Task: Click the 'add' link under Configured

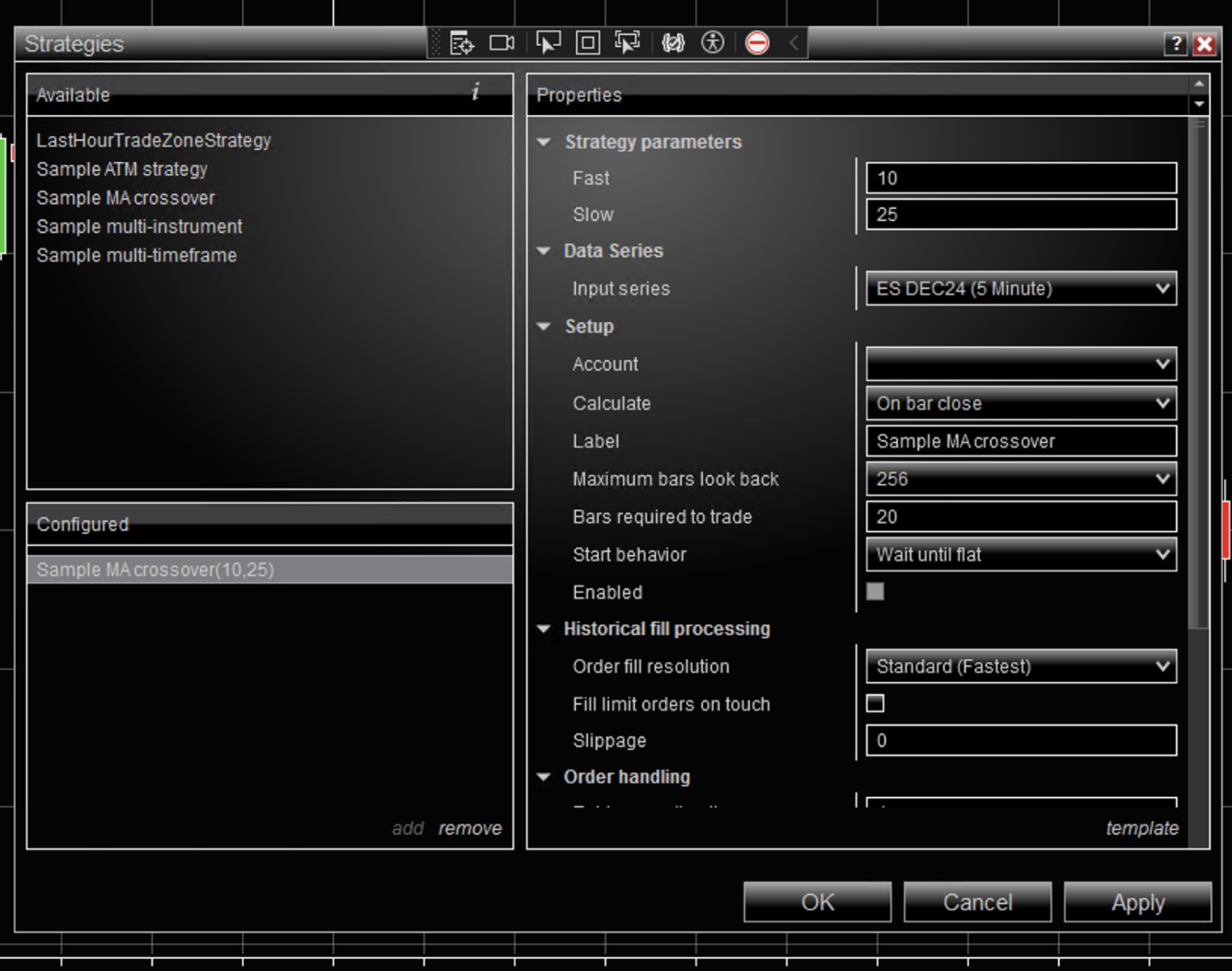Action: 408,829
